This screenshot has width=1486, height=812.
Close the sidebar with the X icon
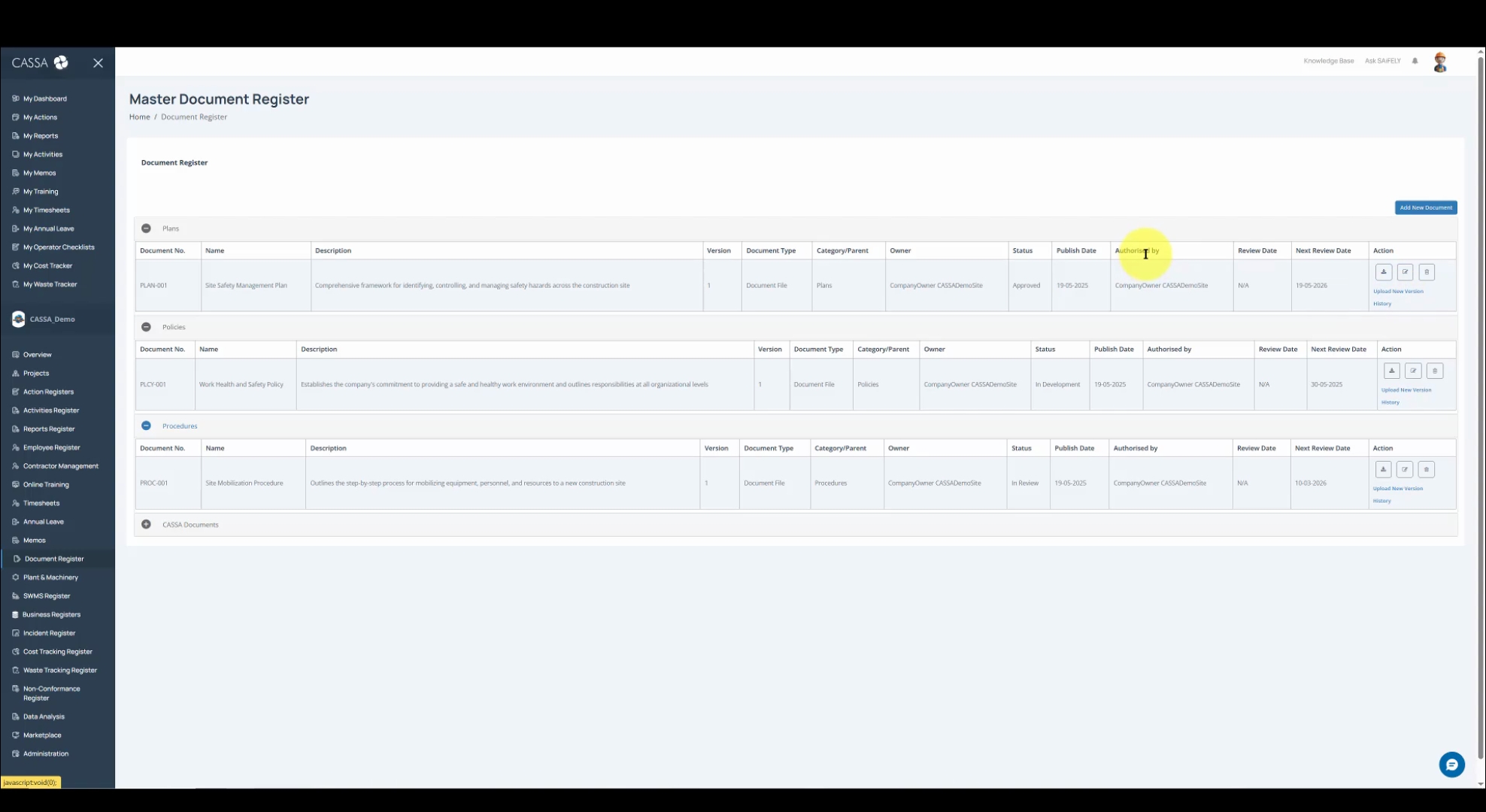coord(98,63)
